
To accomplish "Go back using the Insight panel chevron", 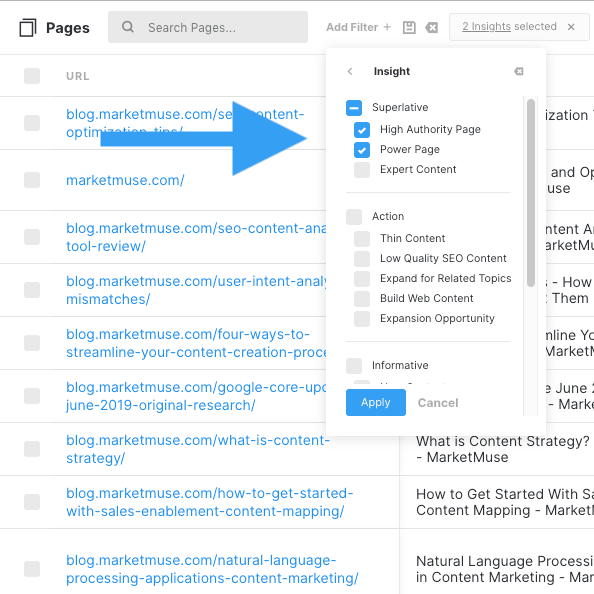I will 350,71.
